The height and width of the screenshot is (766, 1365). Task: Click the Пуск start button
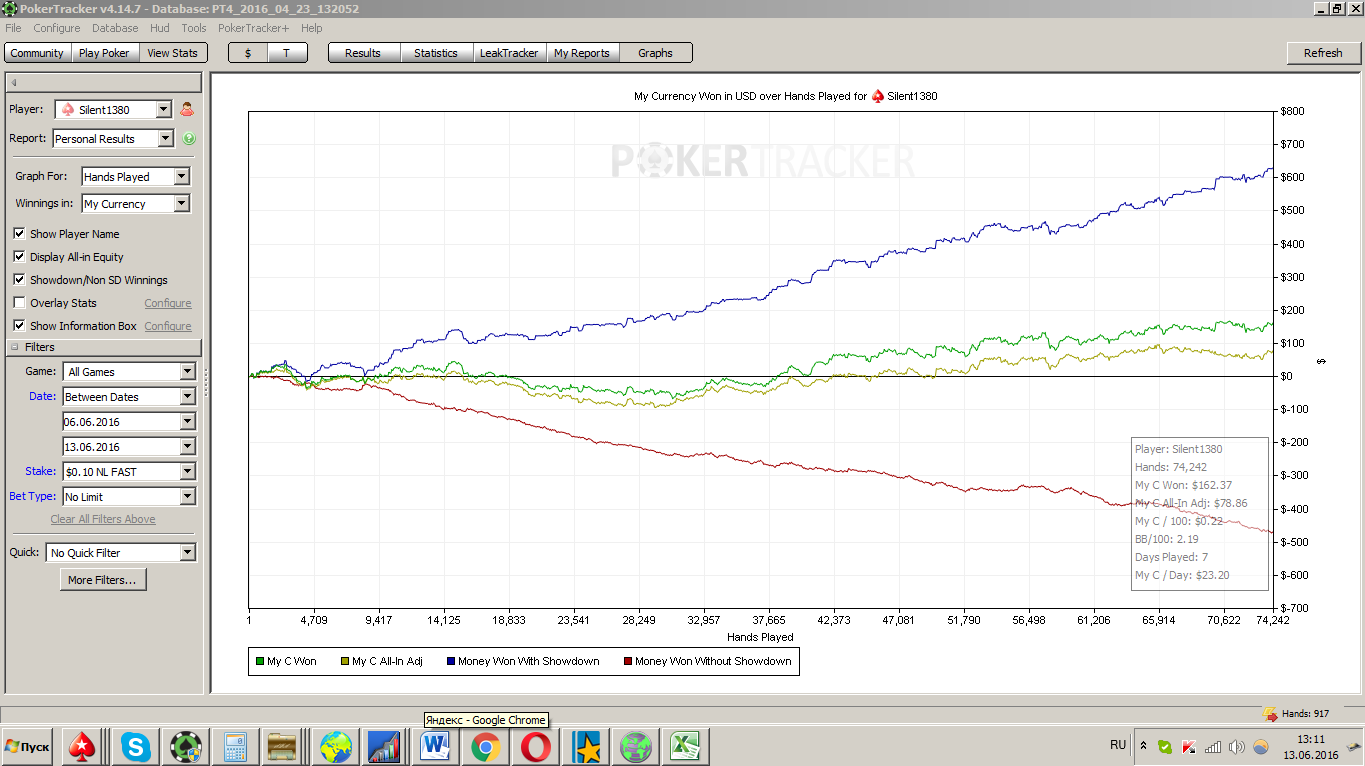click(27, 747)
